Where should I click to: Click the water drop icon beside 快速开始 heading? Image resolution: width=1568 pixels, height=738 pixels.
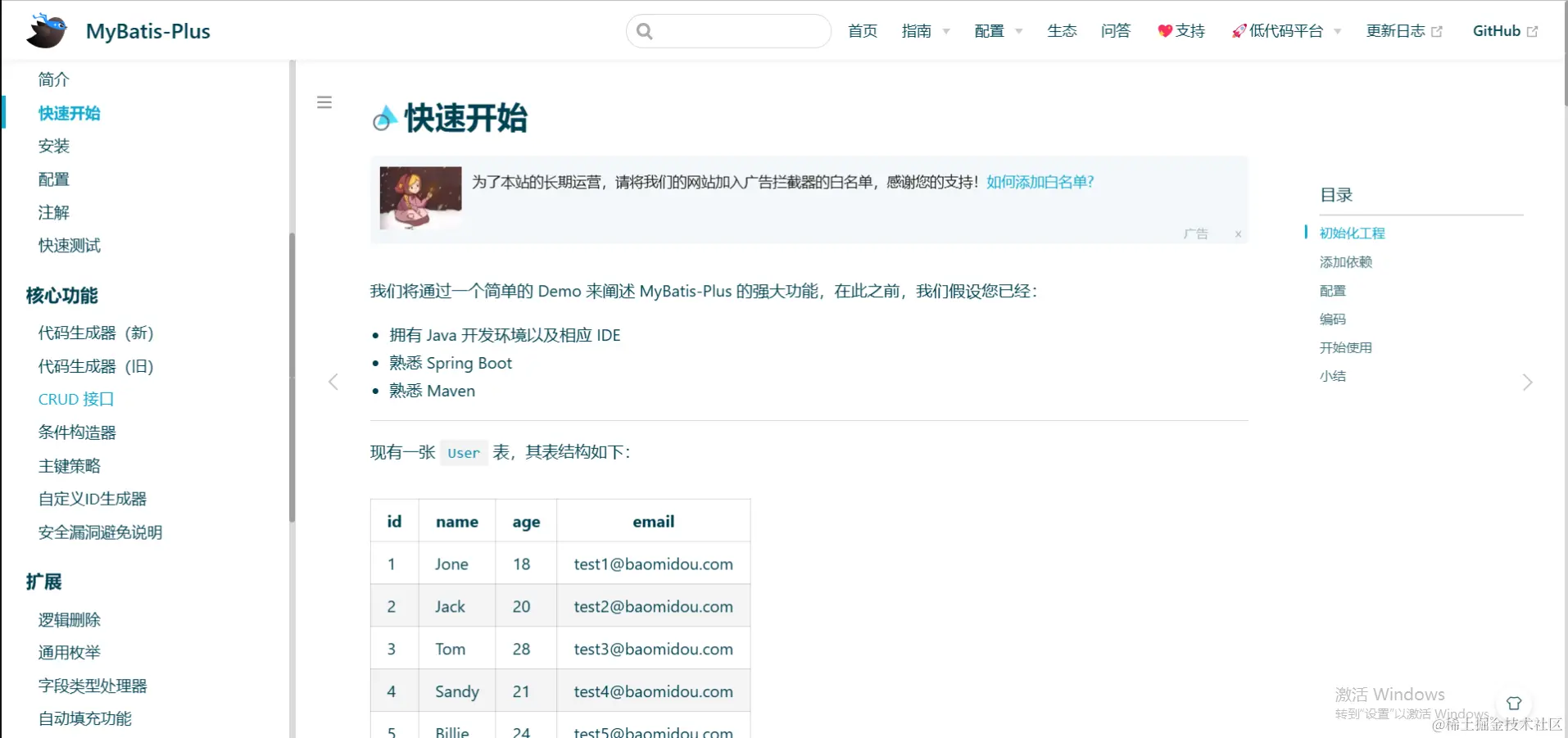pyautogui.click(x=384, y=119)
